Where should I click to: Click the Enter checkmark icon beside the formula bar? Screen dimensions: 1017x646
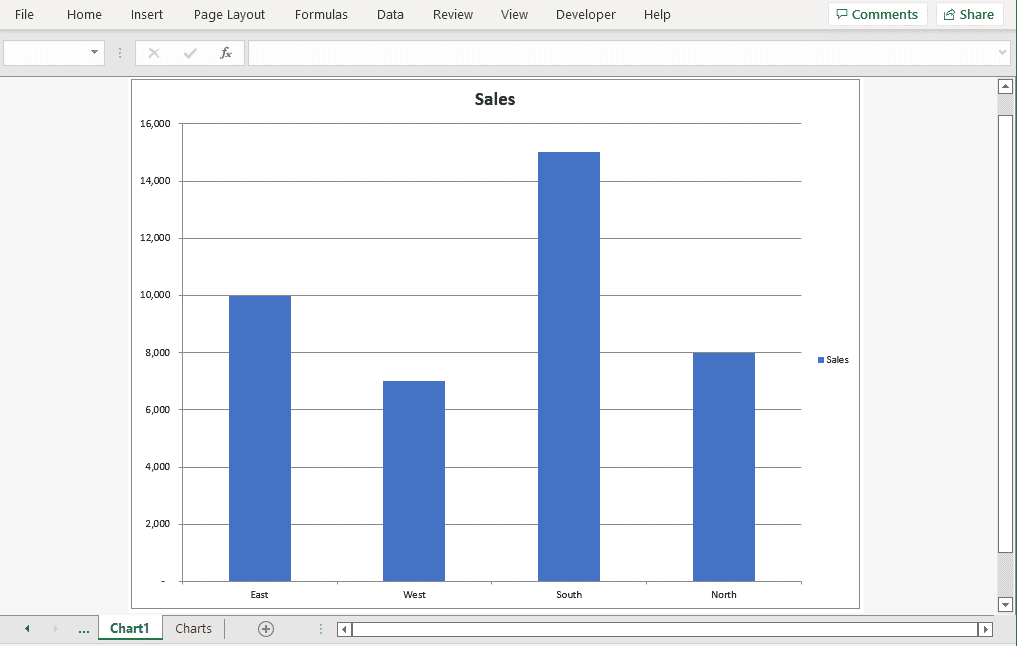(x=189, y=52)
